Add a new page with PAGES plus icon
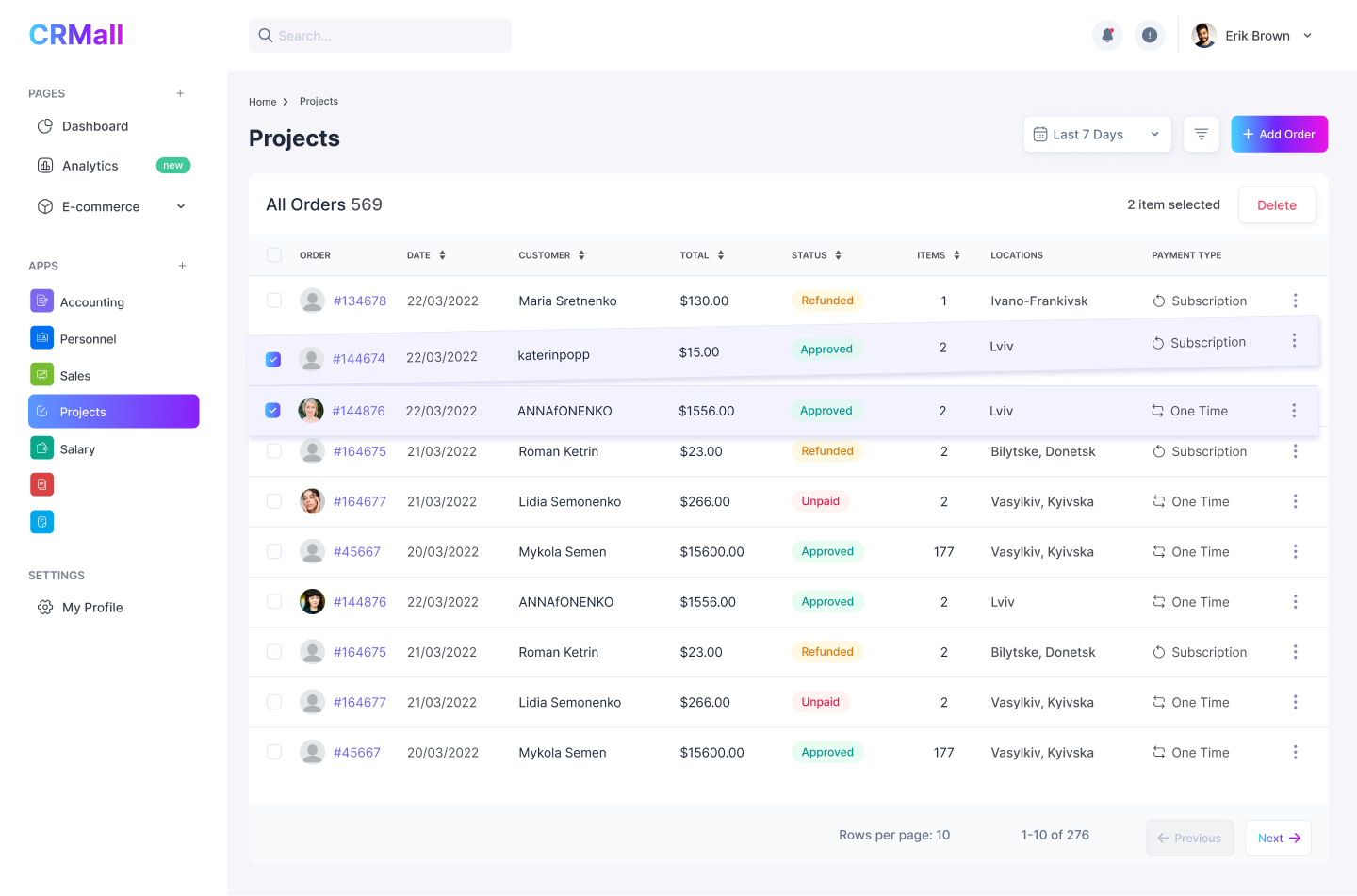1357x896 pixels. (x=180, y=93)
